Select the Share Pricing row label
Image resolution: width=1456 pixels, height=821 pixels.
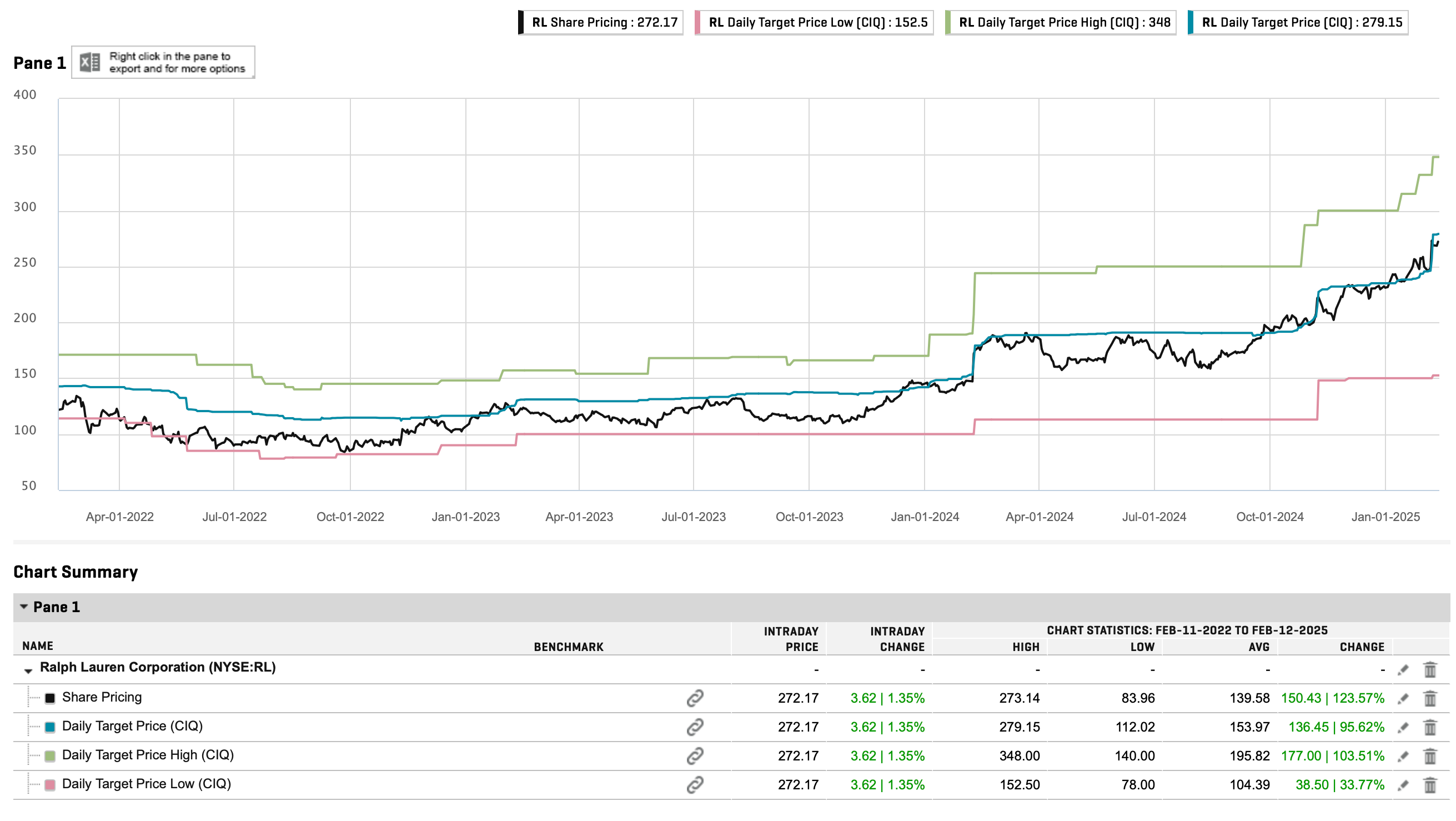102,697
